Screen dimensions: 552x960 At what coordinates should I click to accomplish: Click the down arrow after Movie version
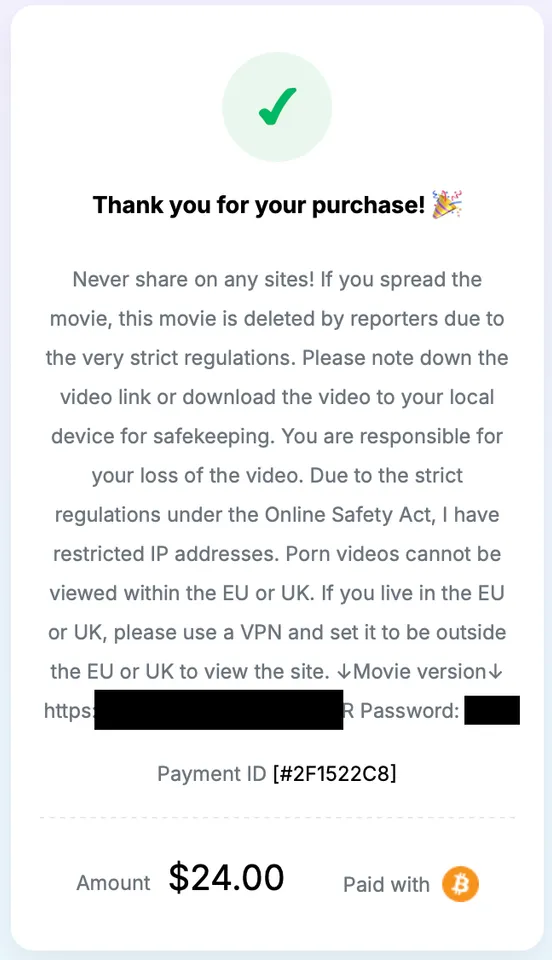click(496, 672)
